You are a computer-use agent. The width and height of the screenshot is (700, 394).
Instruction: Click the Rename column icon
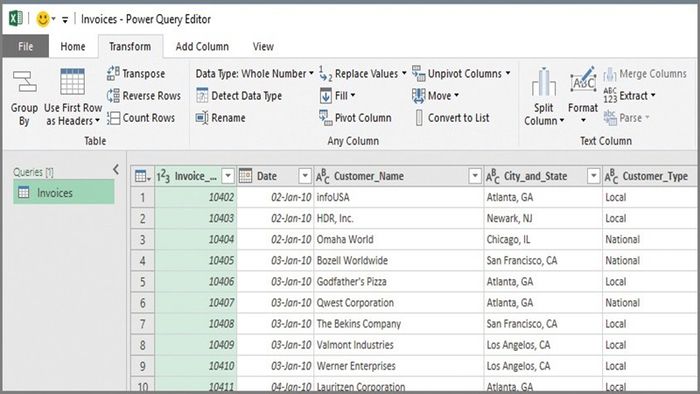202,118
